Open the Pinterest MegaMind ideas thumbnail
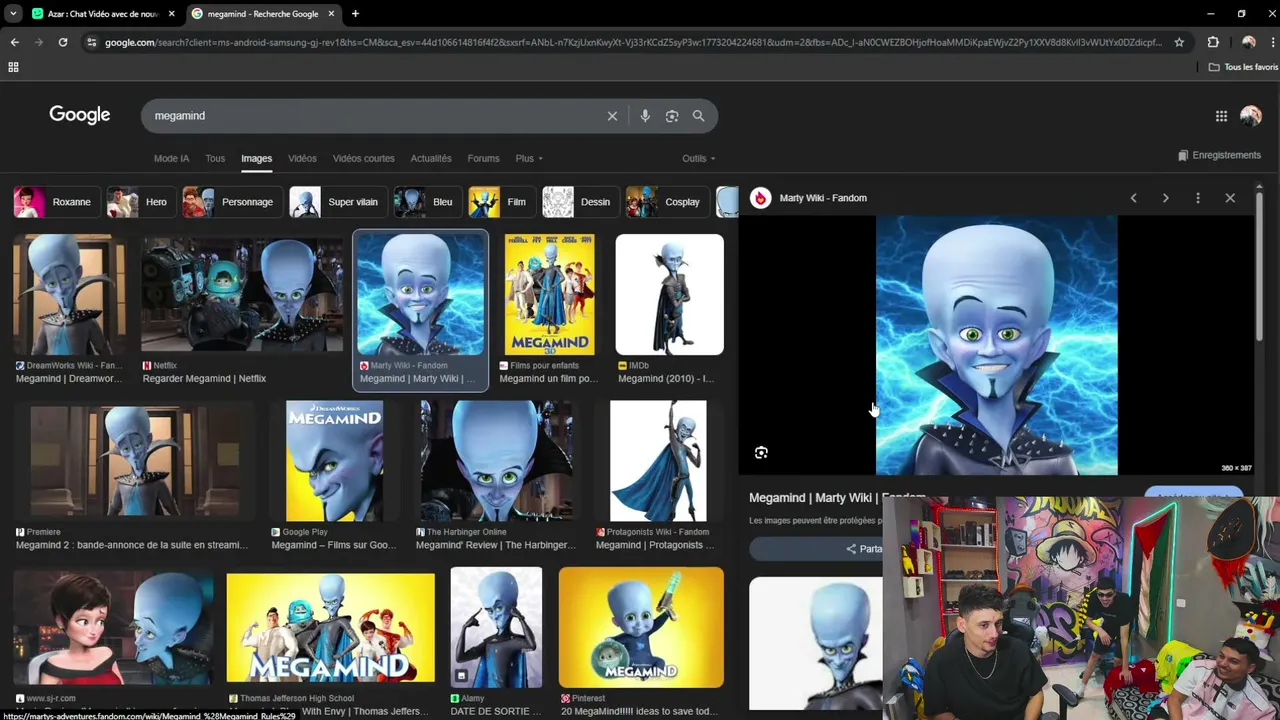1280x720 pixels. coord(641,628)
